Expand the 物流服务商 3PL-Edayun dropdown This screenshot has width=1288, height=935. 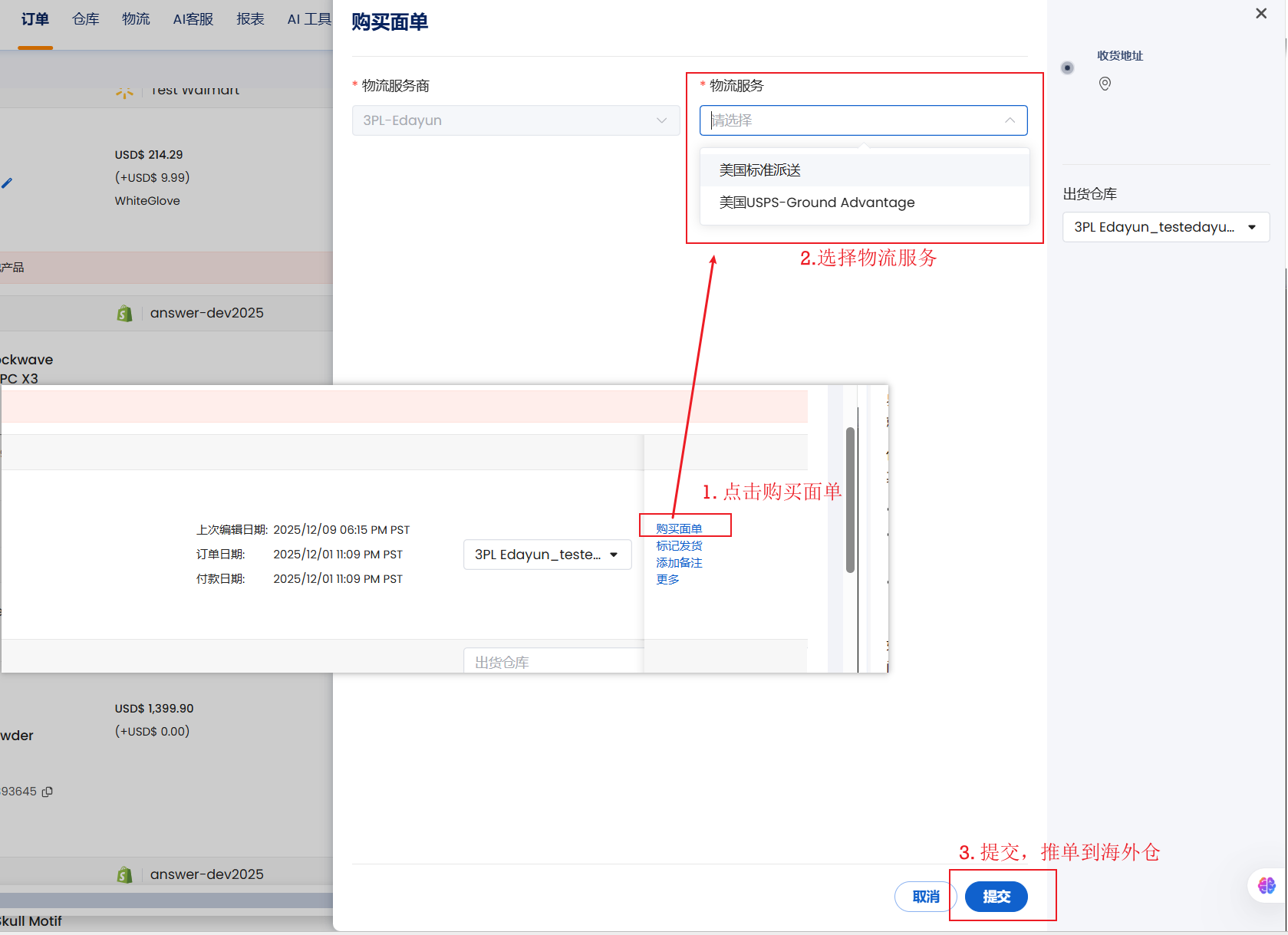click(515, 120)
